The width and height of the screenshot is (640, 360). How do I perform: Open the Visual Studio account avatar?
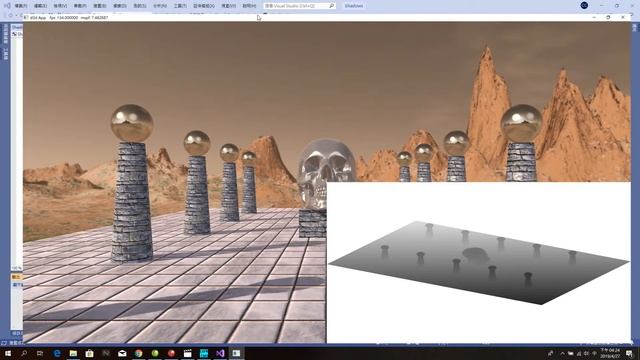(584, 5)
